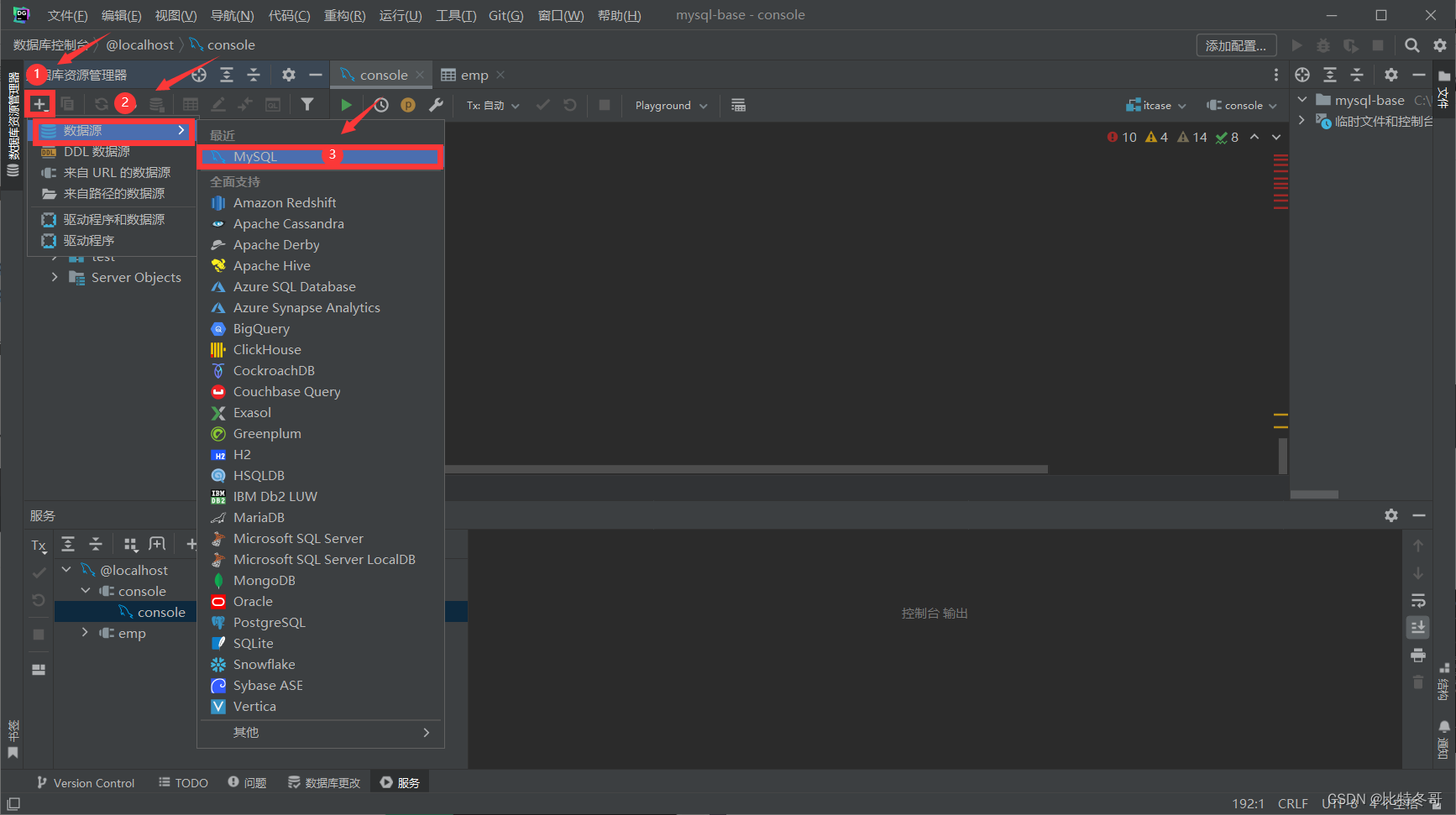Click the 服务 tool window button
Image resolution: width=1456 pixels, height=815 pixels.
pyautogui.click(x=400, y=782)
